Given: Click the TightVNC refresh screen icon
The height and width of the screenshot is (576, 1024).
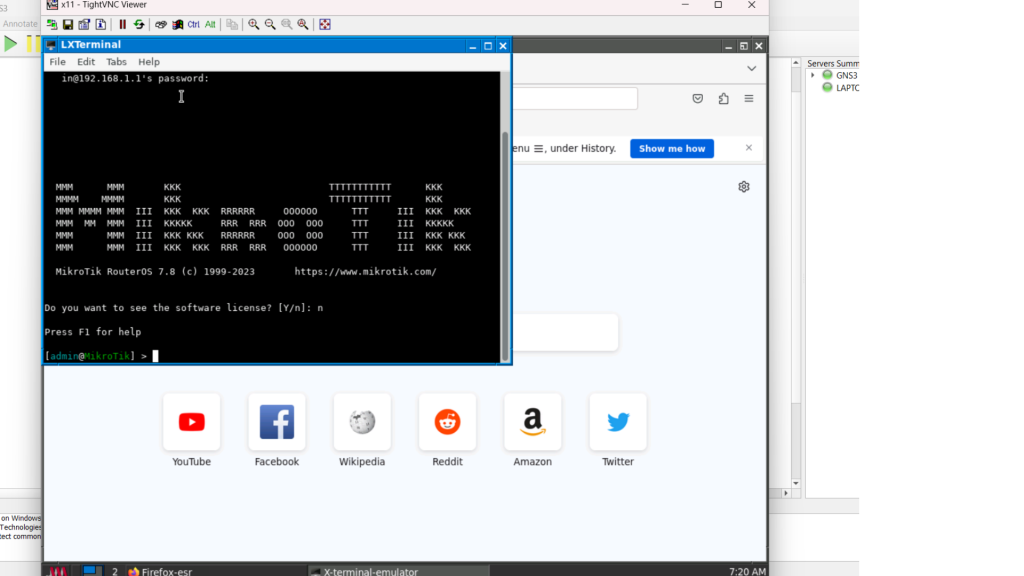Looking at the screenshot, I should pos(139,24).
